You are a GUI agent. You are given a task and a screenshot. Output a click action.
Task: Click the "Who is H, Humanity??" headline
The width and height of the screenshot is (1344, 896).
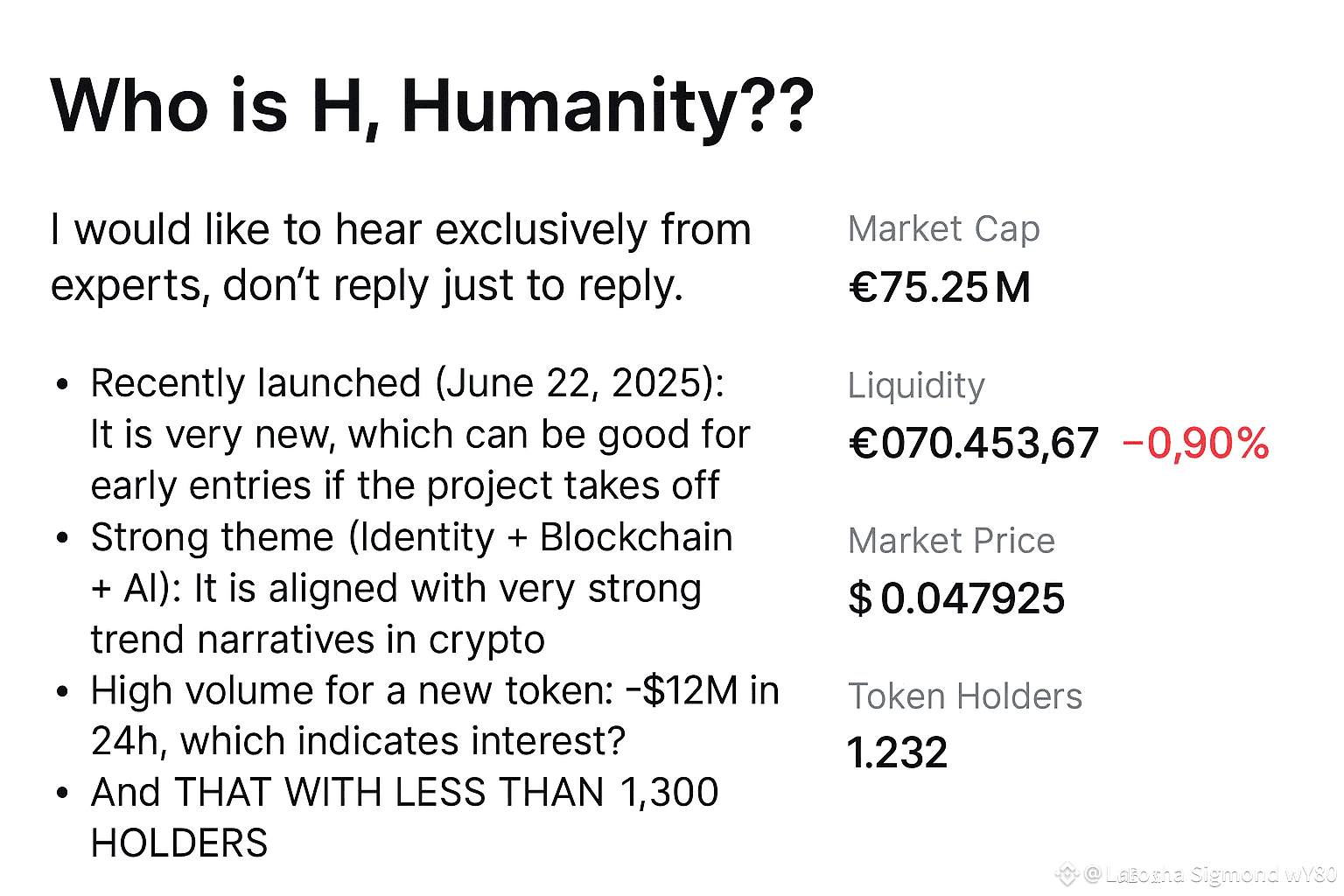(432, 107)
